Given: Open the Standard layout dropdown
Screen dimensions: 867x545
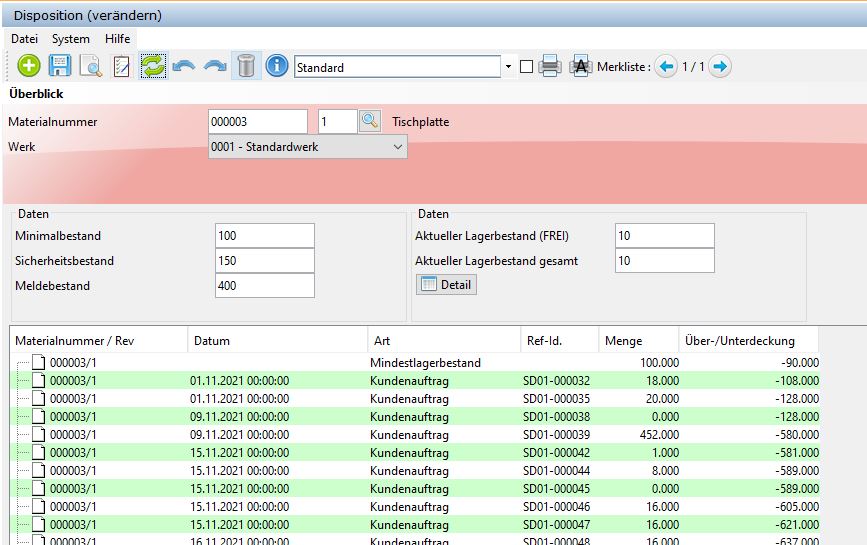Looking at the screenshot, I should click(508, 68).
